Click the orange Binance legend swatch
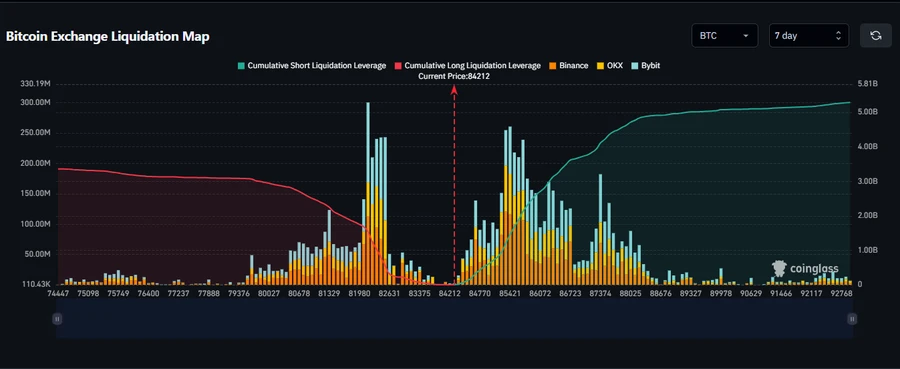 point(552,66)
